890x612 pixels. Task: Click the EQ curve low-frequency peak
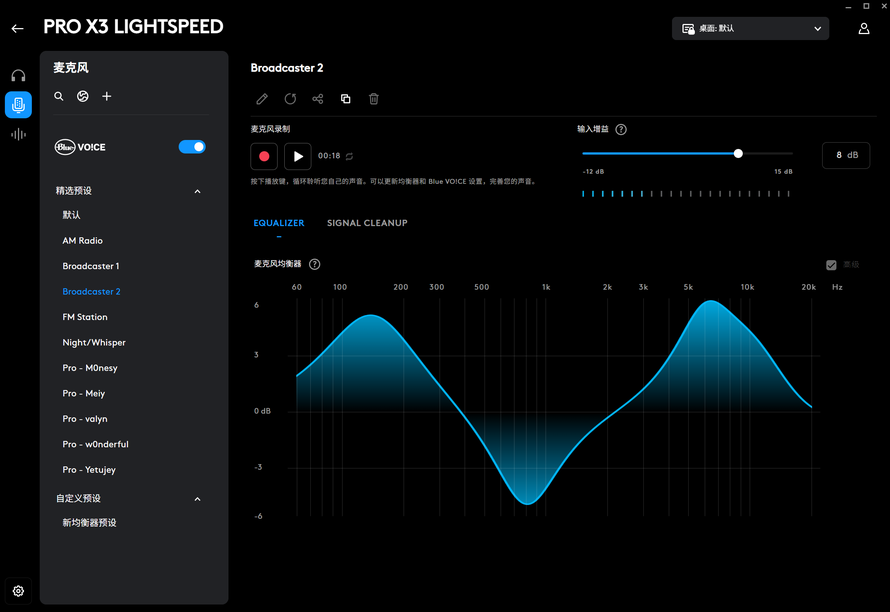[x=370, y=316]
